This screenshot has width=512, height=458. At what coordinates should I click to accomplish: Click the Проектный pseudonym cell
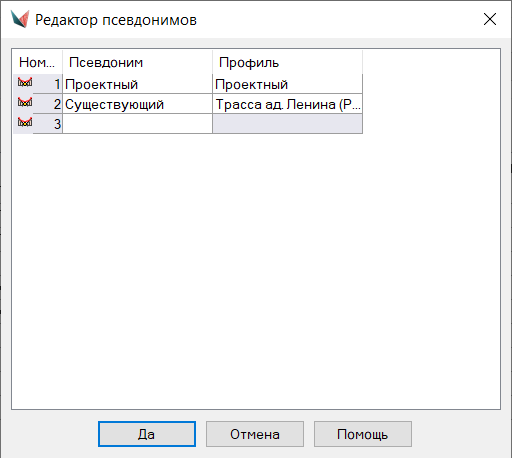tap(137, 84)
